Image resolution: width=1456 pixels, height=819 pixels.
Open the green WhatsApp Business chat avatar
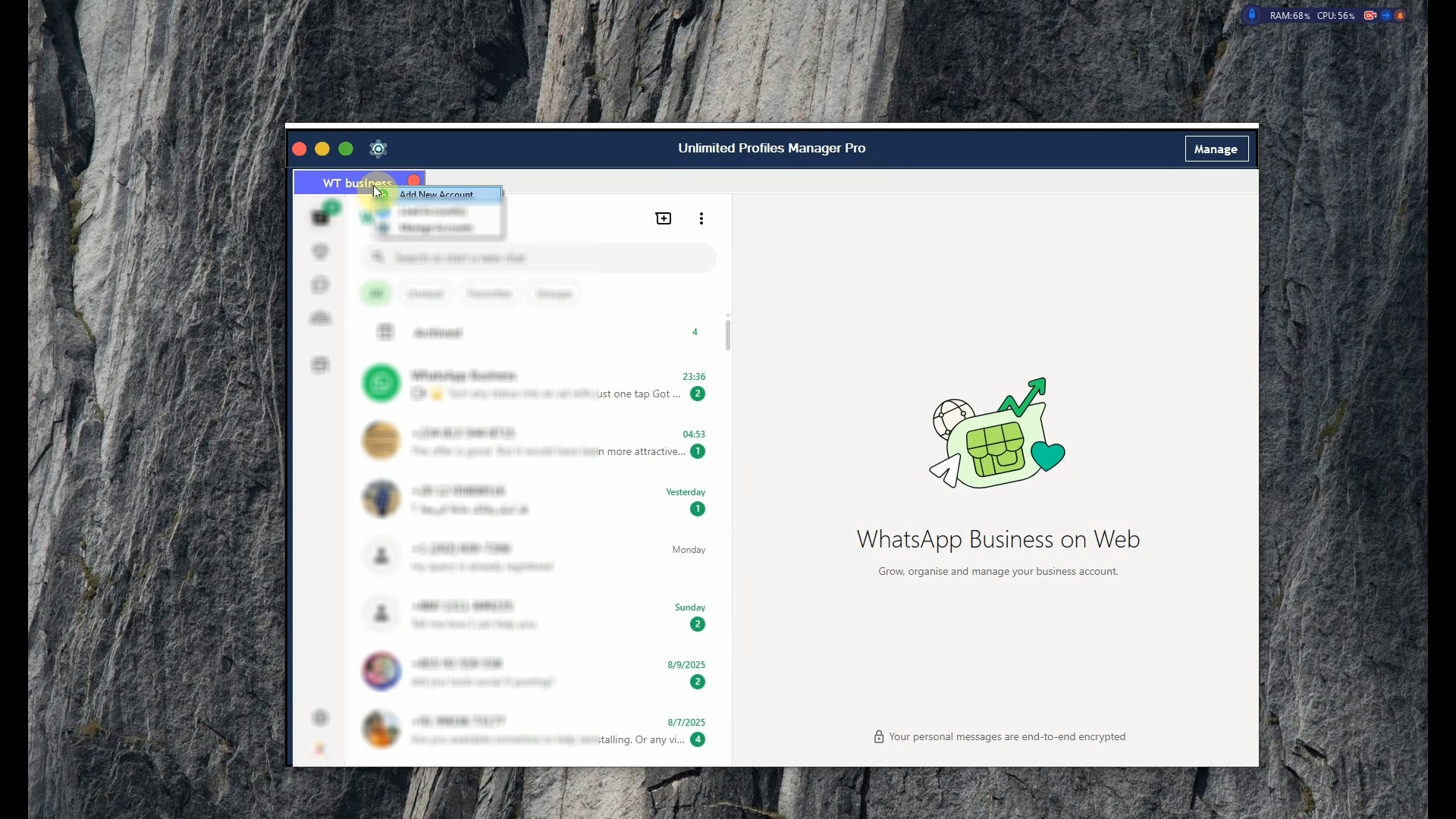pyautogui.click(x=381, y=384)
